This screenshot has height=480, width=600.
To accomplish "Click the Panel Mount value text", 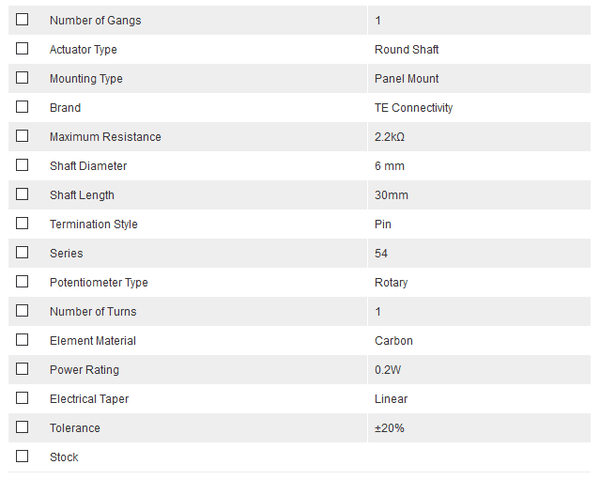I will coord(406,79).
